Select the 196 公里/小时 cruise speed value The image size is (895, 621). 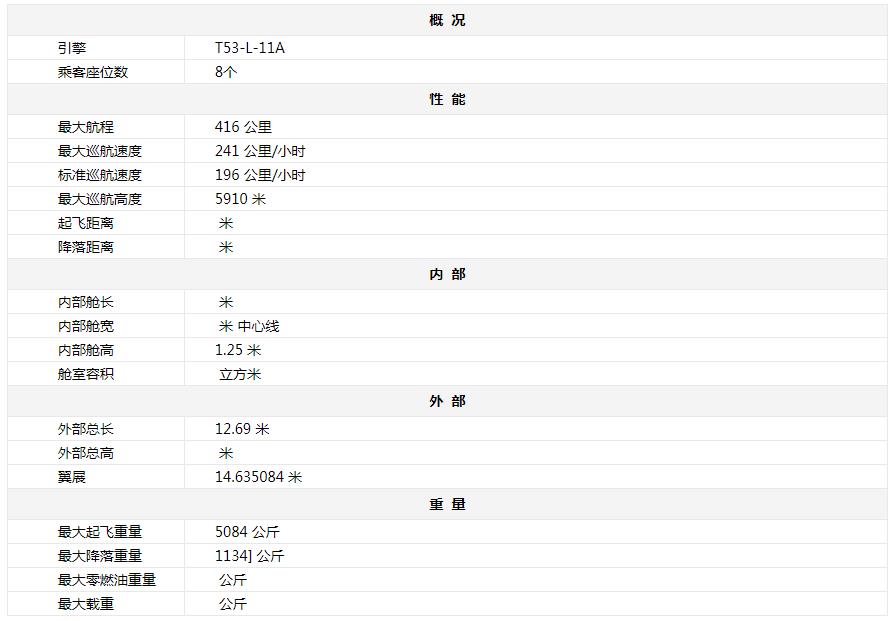tap(260, 175)
